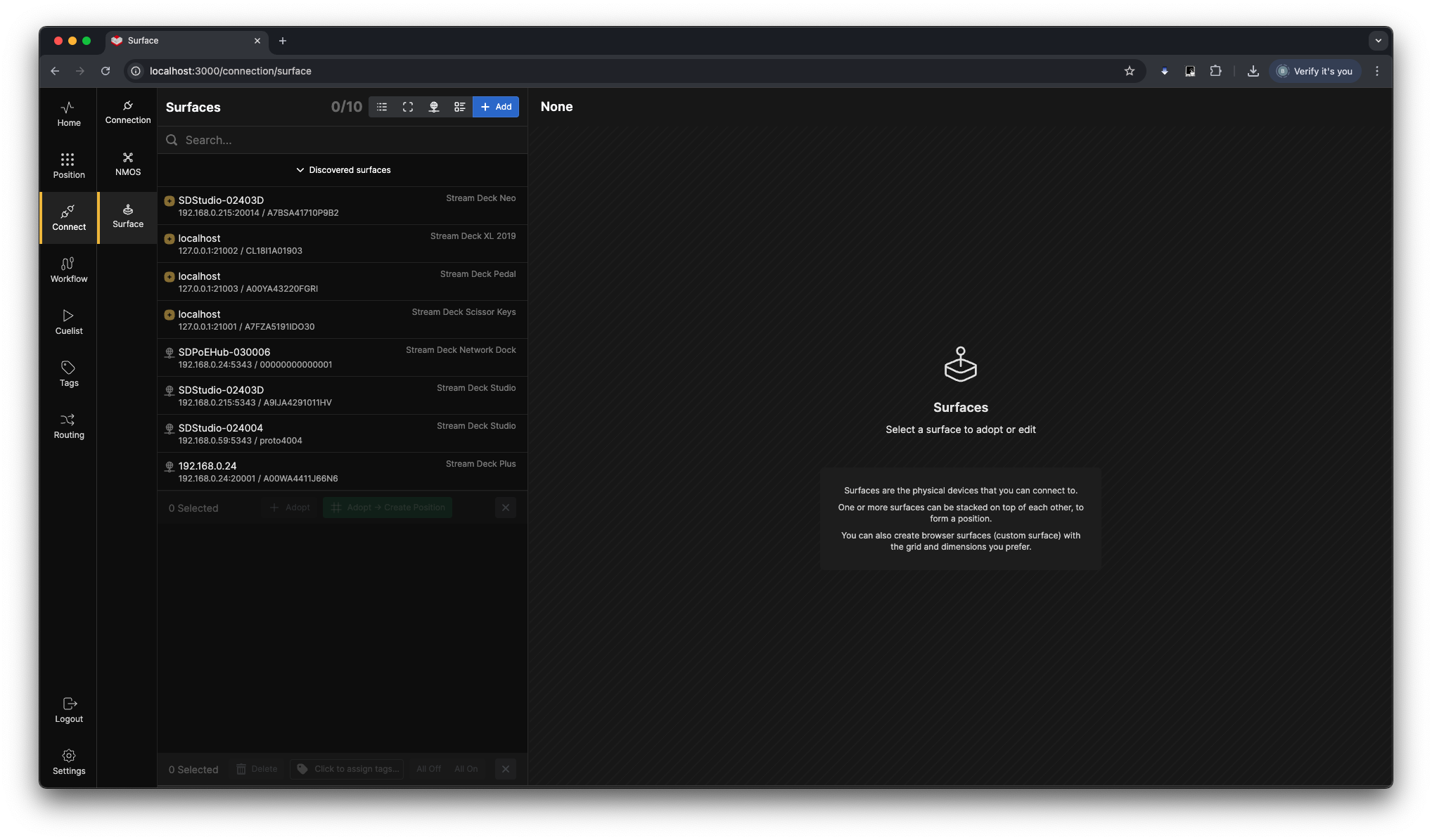Image resolution: width=1432 pixels, height=840 pixels.
Task: Select SDStudio-024004 Stream Deck Studio row
Action: point(343,434)
